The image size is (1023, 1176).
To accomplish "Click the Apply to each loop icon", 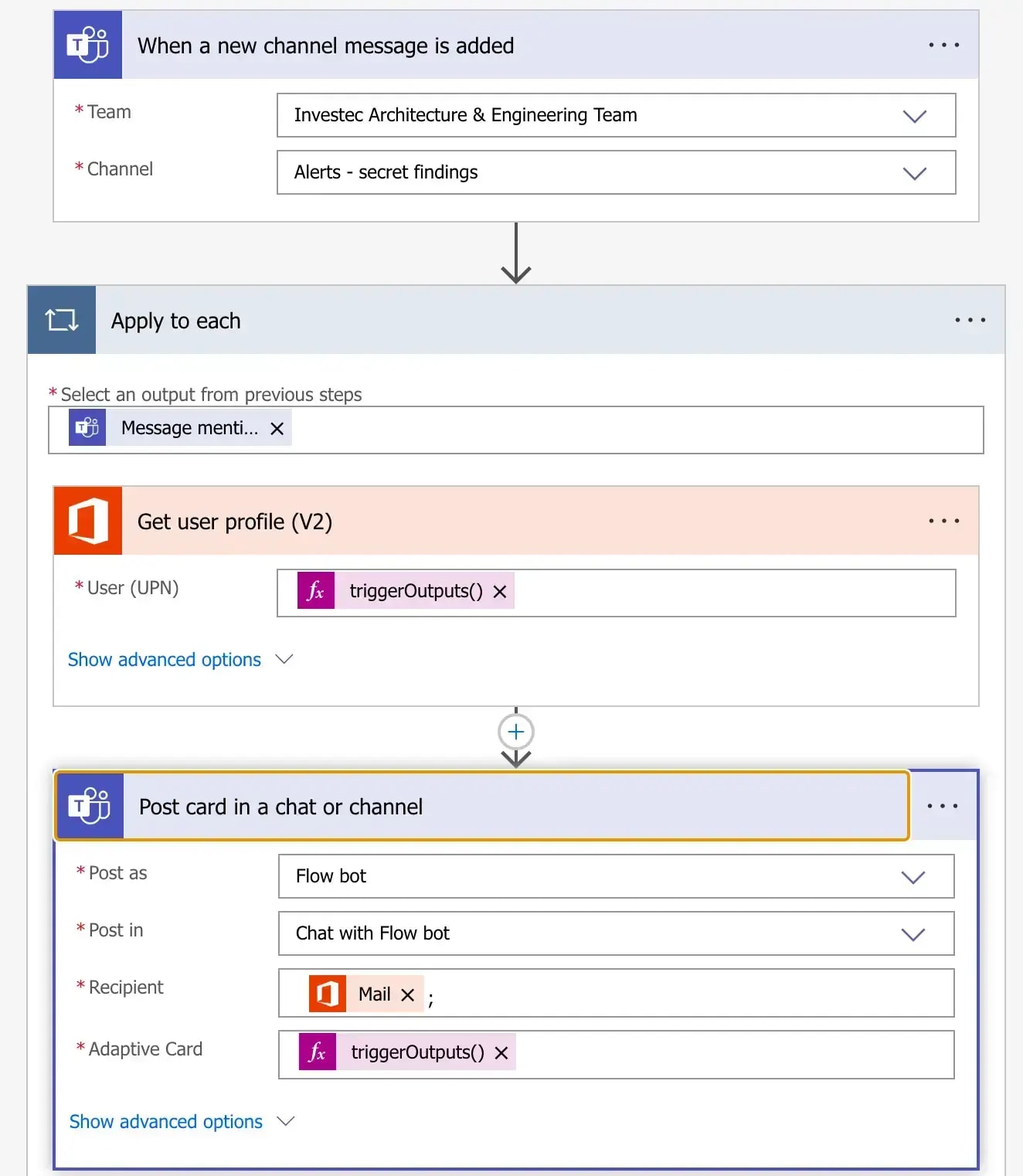I will pos(62,320).
